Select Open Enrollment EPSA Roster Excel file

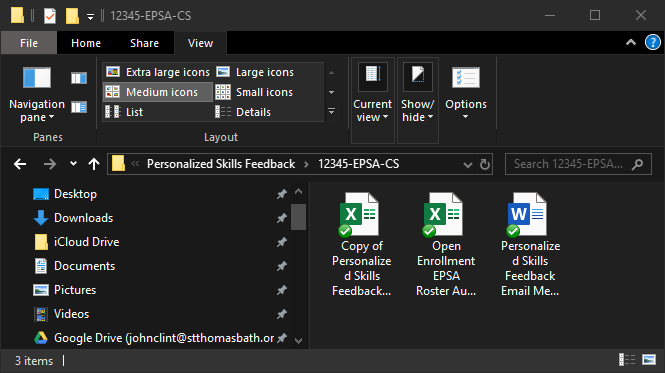coord(446,244)
